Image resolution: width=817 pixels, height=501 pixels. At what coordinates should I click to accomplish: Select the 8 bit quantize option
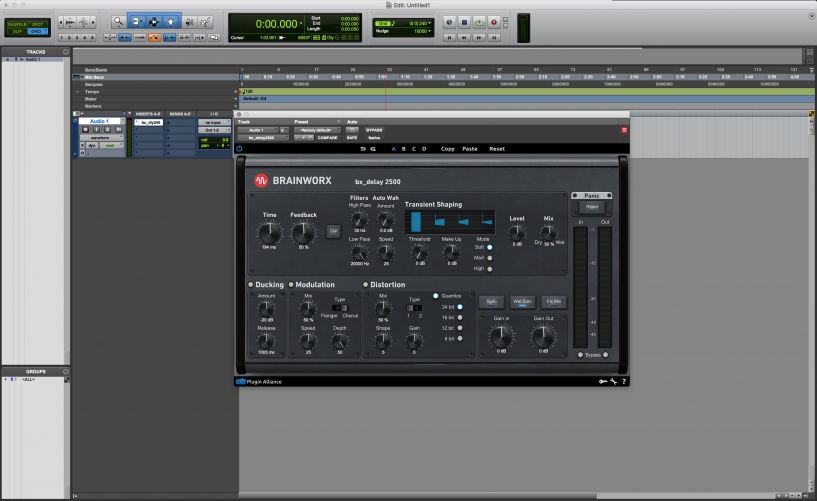coord(460,339)
